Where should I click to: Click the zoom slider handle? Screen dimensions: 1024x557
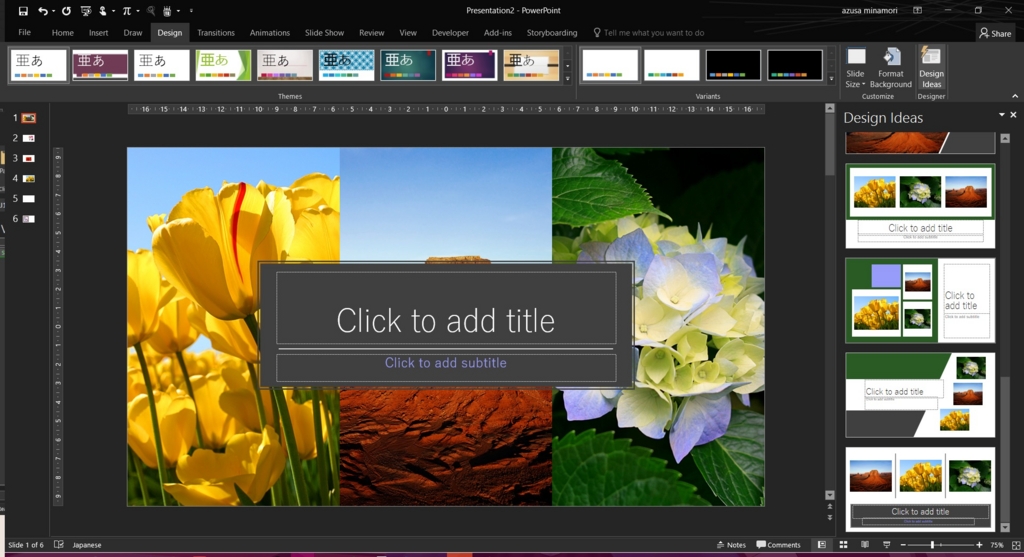pyautogui.click(x=932, y=545)
